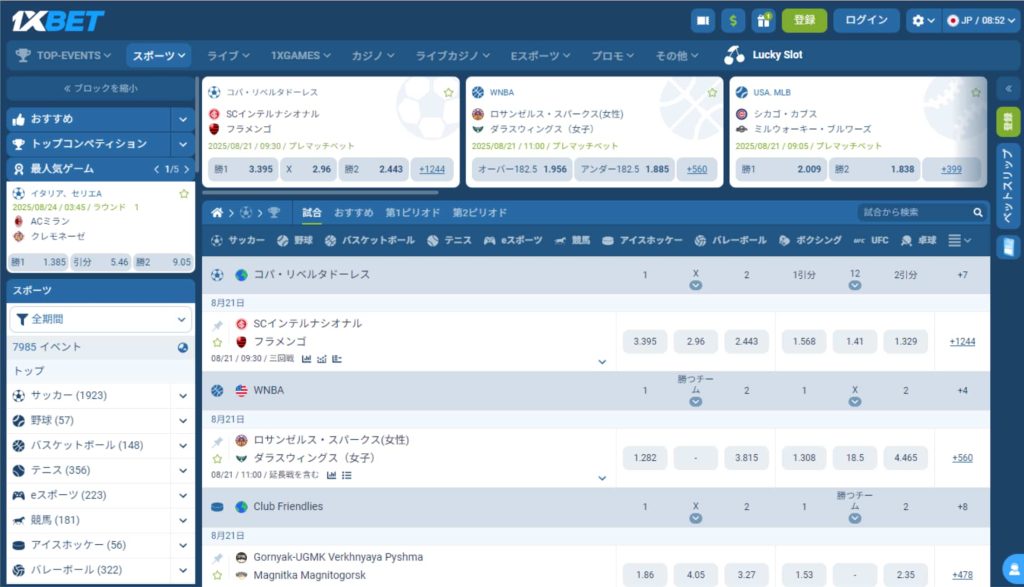The width and height of the screenshot is (1024, 587).
Task: Filter by UFC sport
Action: coord(871,240)
